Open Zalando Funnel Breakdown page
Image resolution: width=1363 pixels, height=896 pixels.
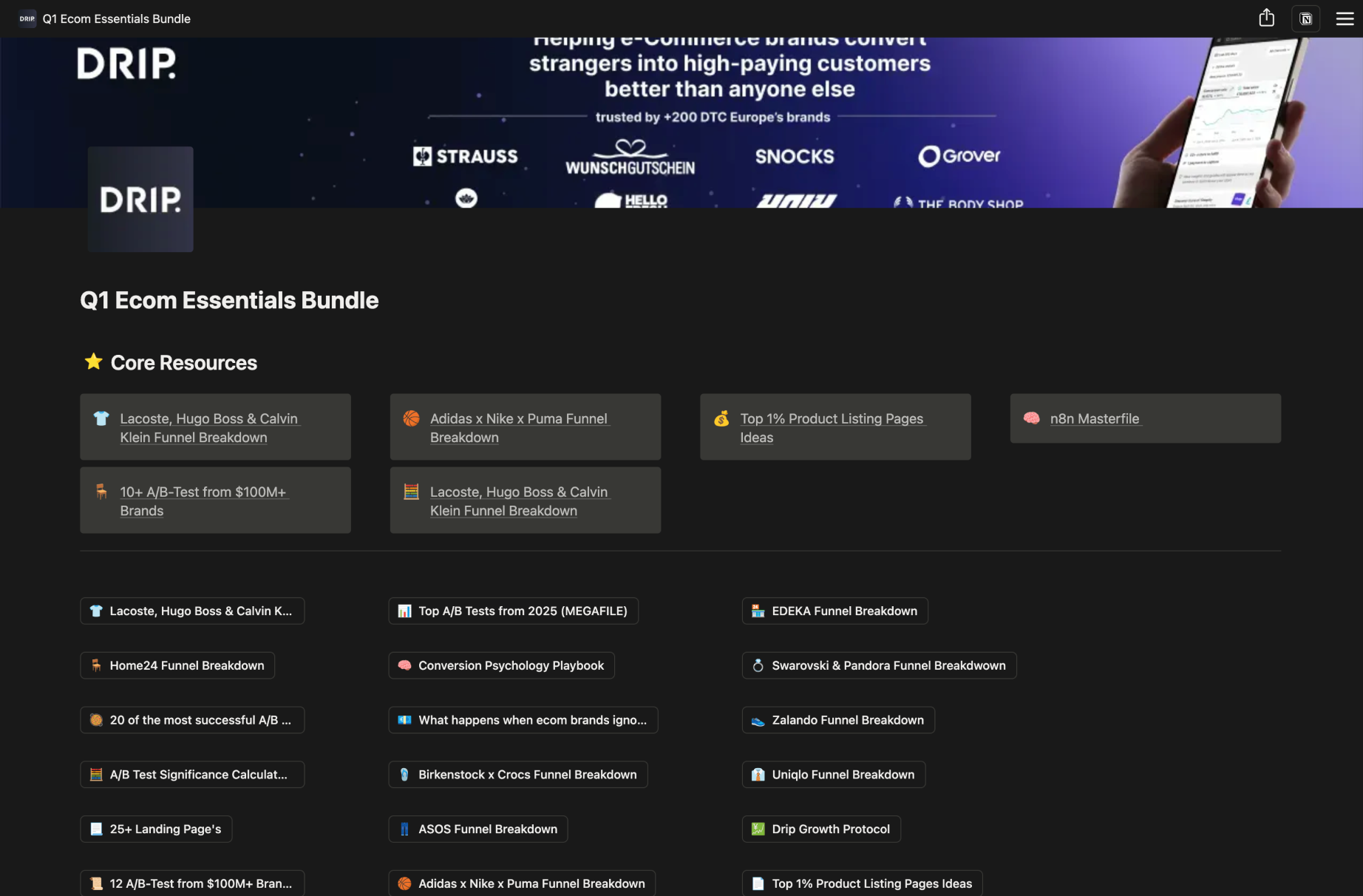click(847, 721)
